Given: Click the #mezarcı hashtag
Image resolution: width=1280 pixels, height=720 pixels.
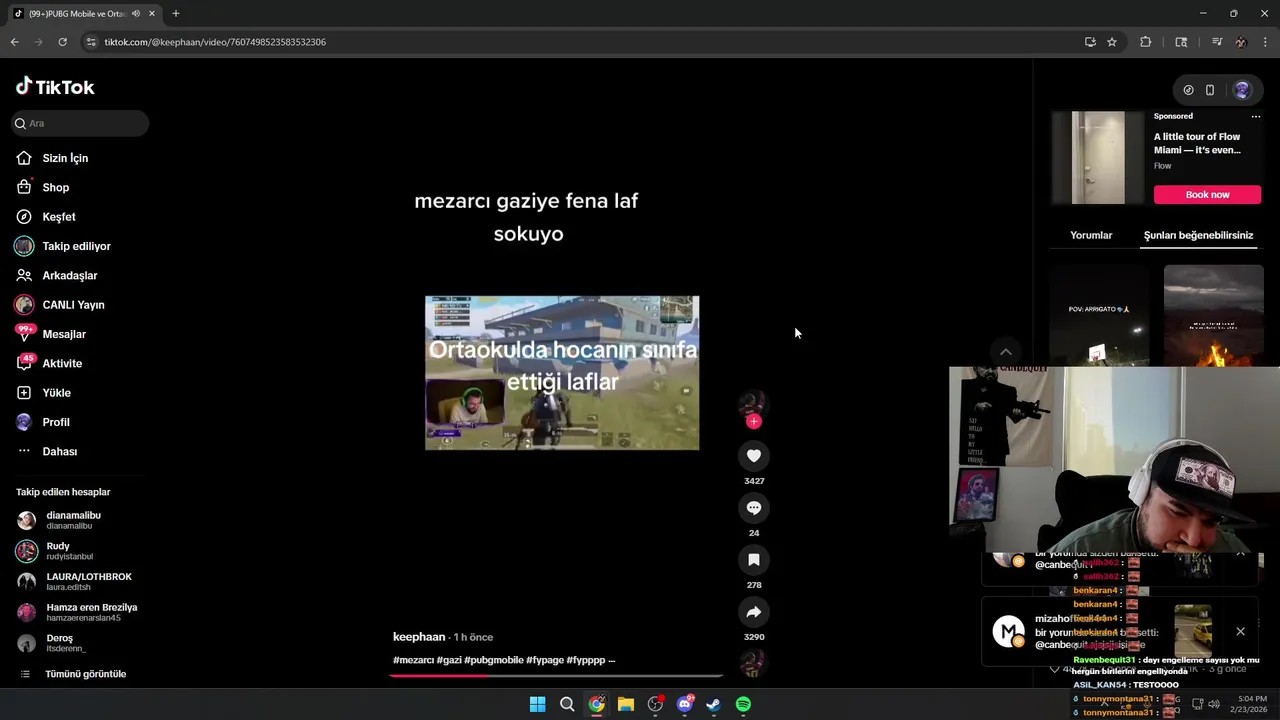Looking at the screenshot, I should click(414, 660).
